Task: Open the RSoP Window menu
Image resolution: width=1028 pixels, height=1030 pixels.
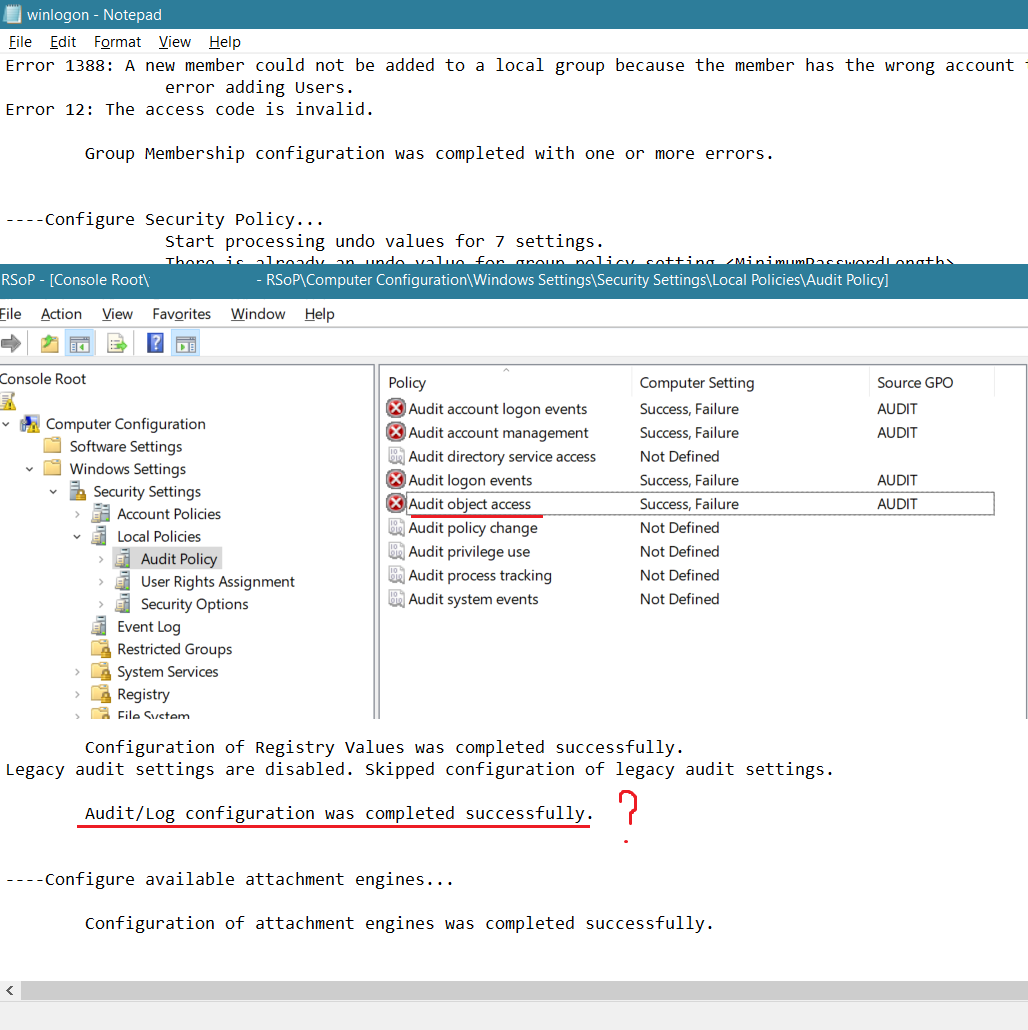Action: pos(257,314)
